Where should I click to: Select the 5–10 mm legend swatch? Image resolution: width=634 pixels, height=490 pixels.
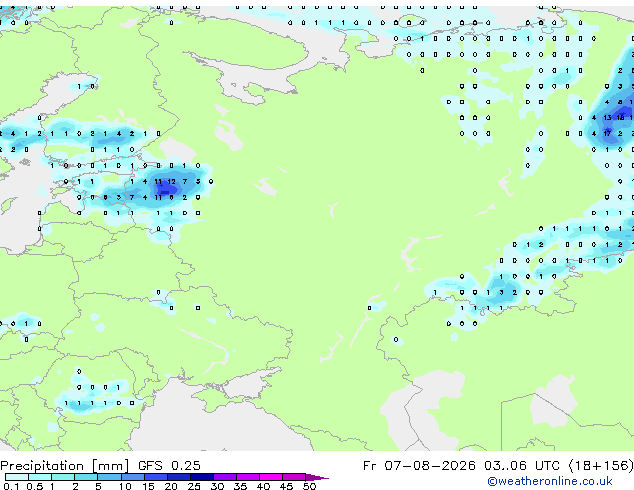108,477
